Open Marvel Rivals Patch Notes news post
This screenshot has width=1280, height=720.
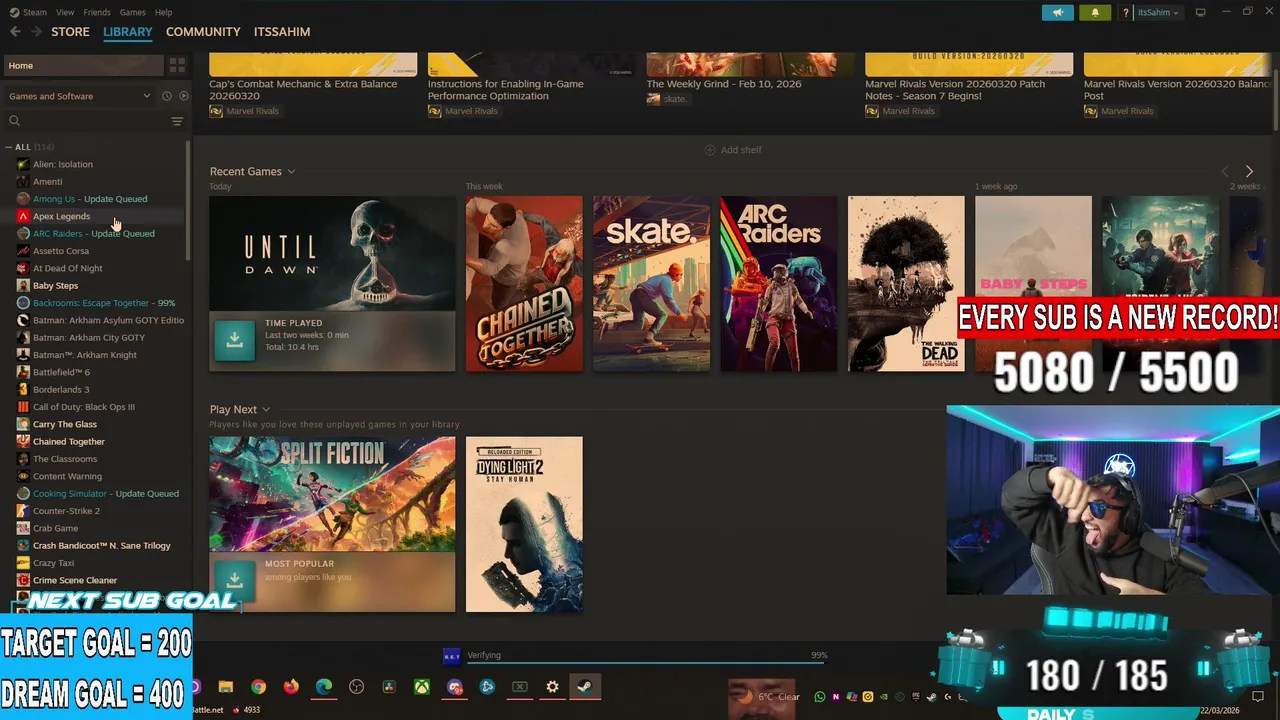pyautogui.click(x=969, y=85)
